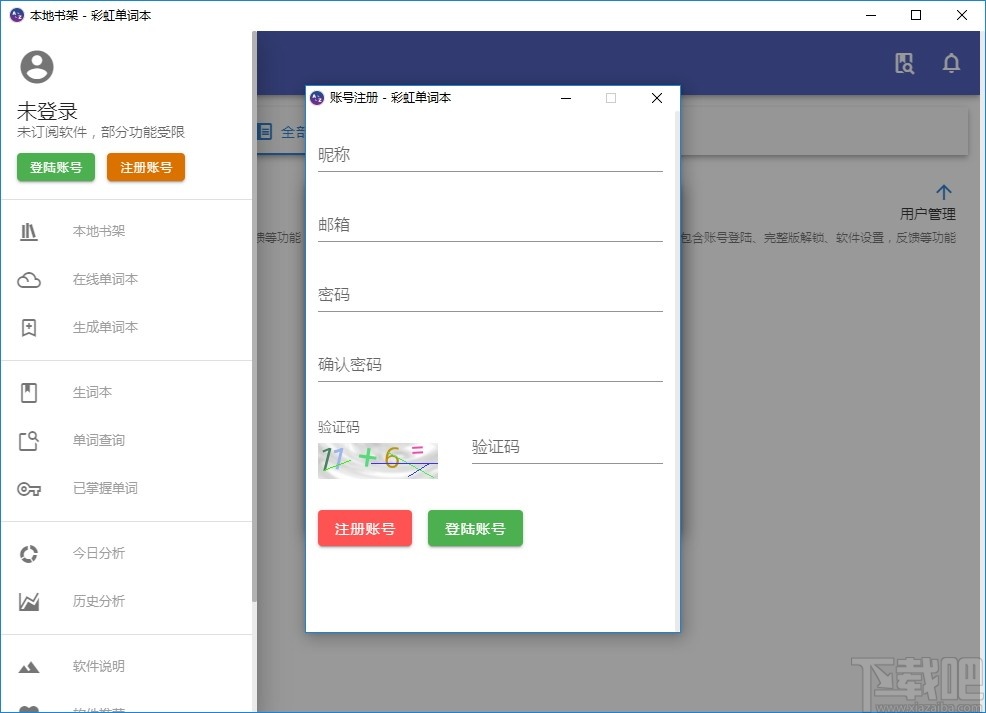Click the user avatar icon in sidebar

37,67
